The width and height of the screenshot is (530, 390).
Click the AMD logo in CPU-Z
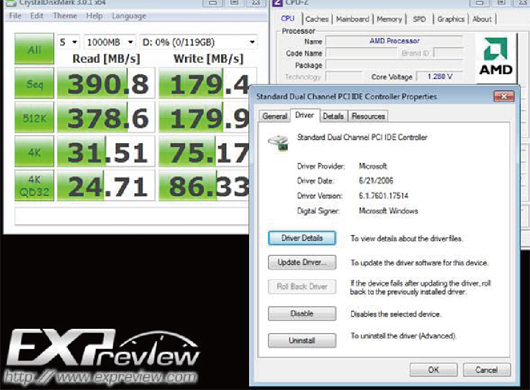[496, 57]
